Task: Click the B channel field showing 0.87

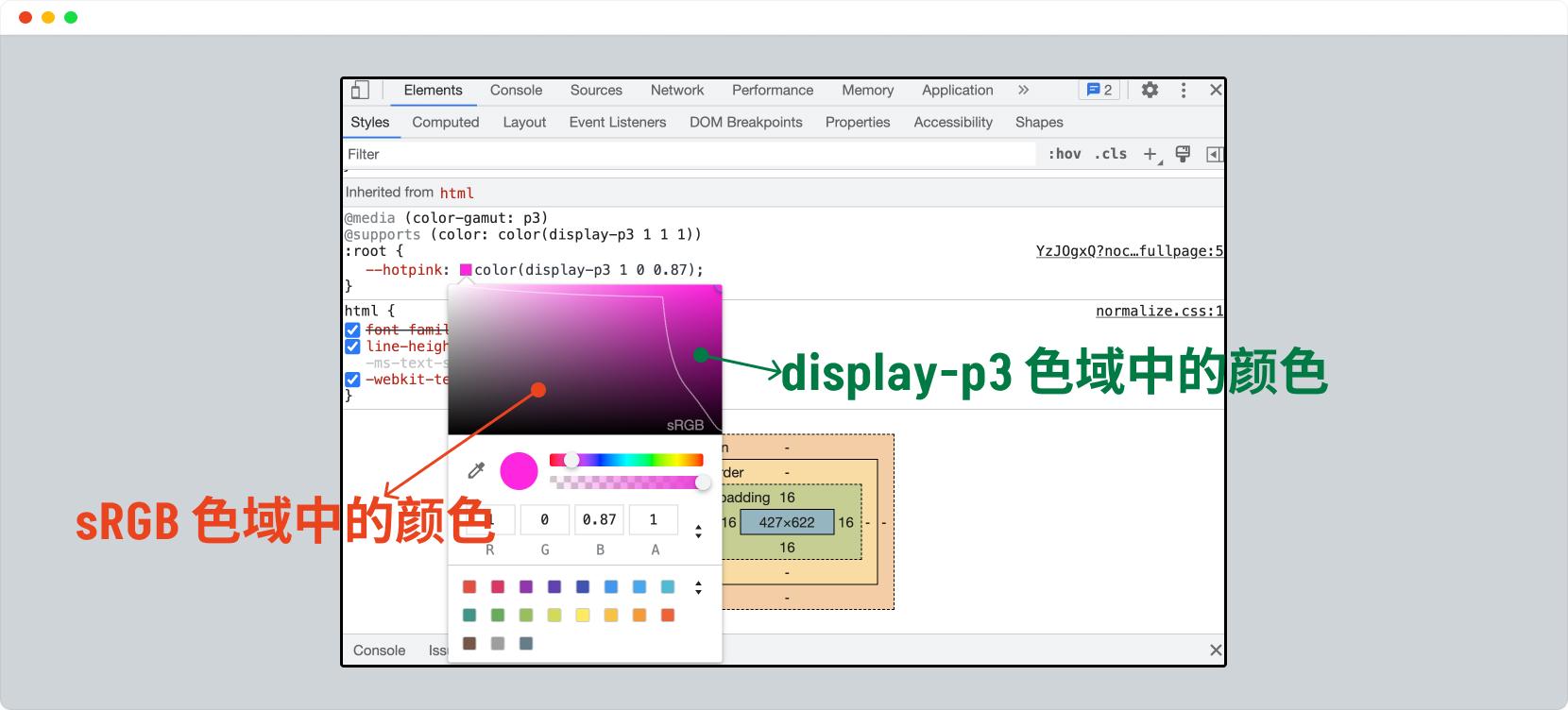Action: tap(599, 519)
